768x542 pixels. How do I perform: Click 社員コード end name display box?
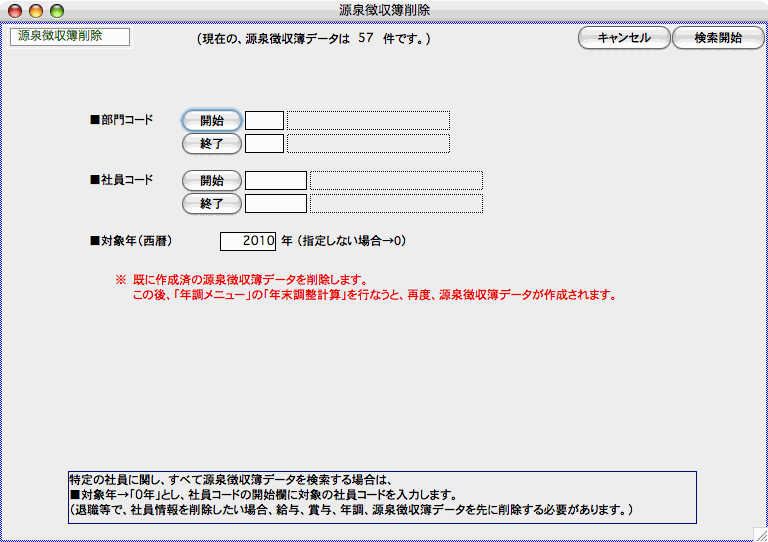(396, 204)
